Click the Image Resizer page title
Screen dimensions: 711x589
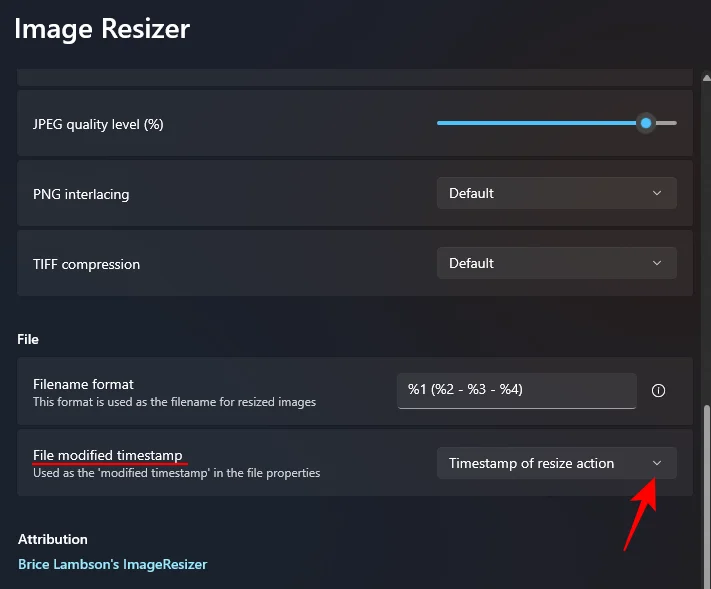pyautogui.click(x=102, y=29)
